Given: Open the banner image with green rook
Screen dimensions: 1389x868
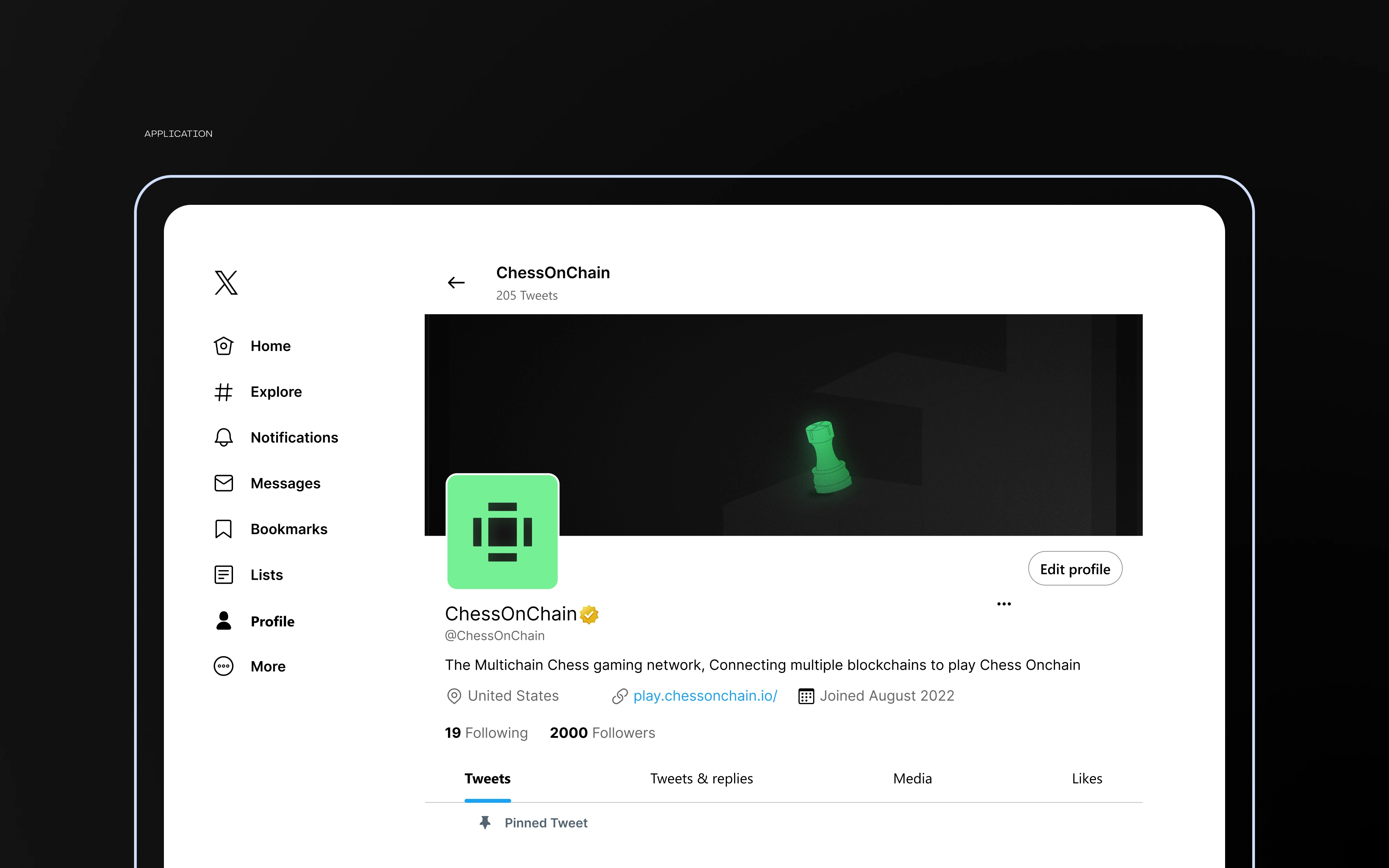Looking at the screenshot, I should point(783,425).
